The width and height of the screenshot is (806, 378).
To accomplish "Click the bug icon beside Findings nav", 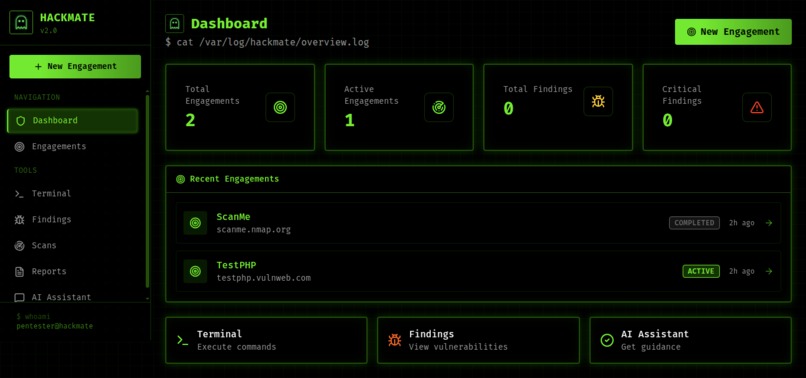I will click(x=19, y=220).
